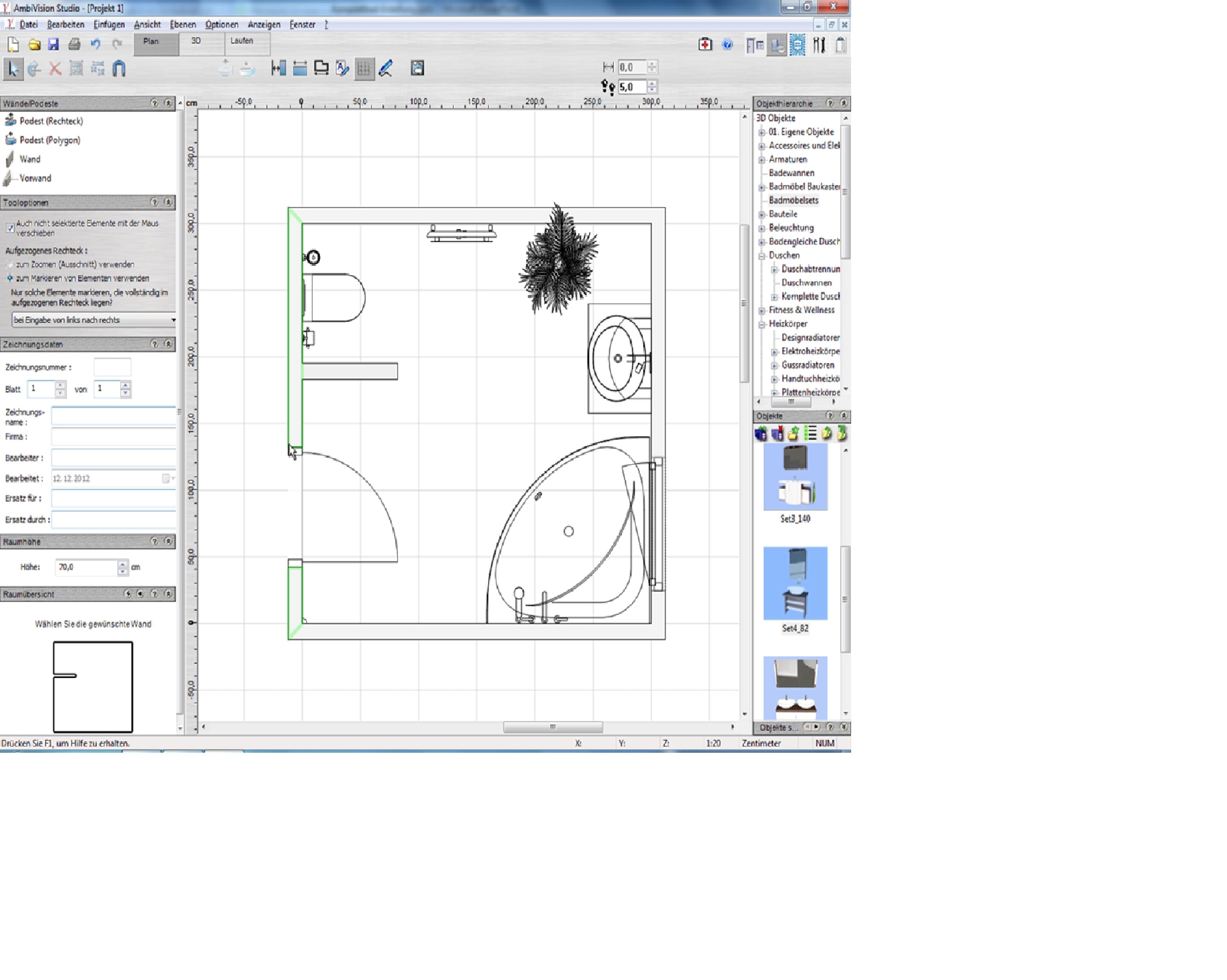Save the project with the floppy disk icon
Viewport: 1227px width, 980px height.
[53, 44]
